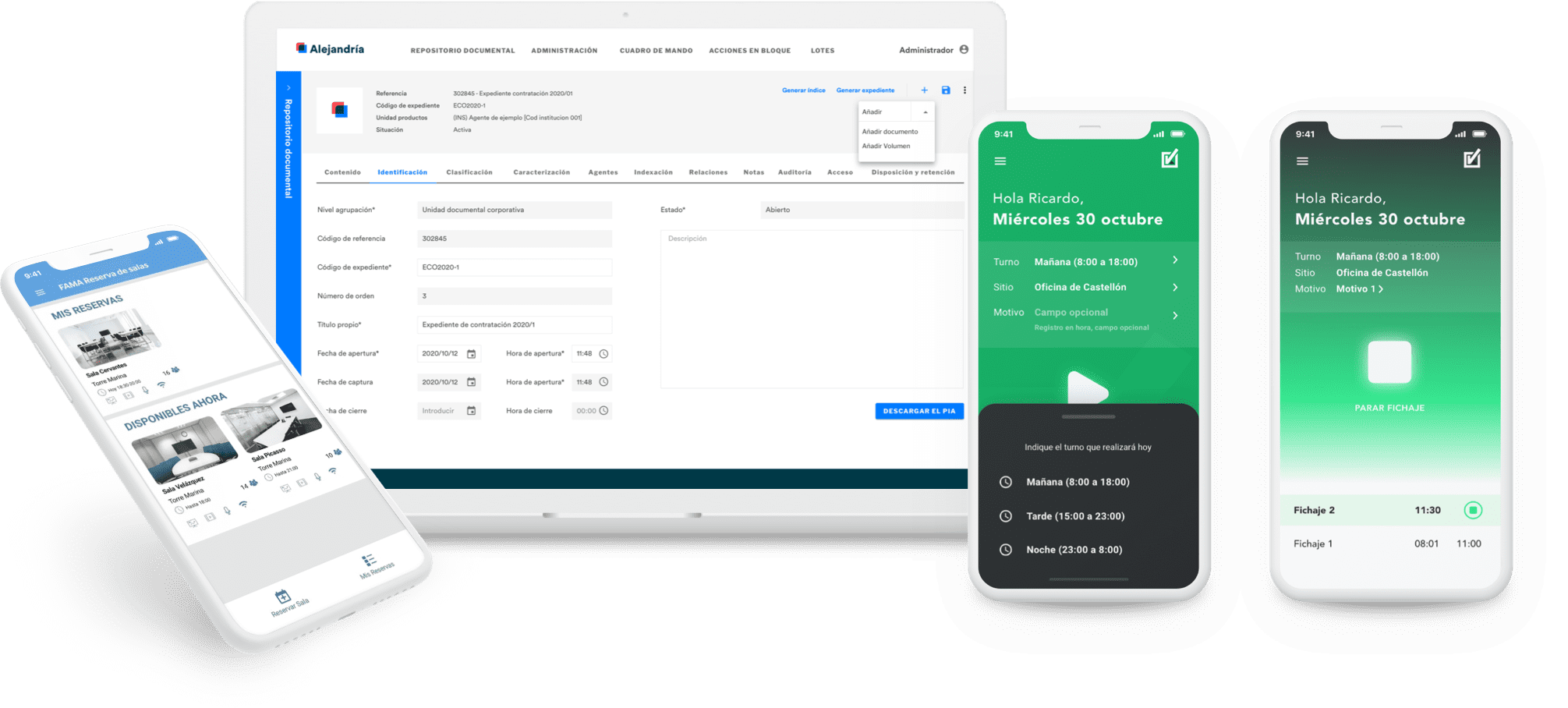Viewport: 1568px width, 708px height.
Task: Choose Añadir documento from dropdown
Action: [890, 132]
